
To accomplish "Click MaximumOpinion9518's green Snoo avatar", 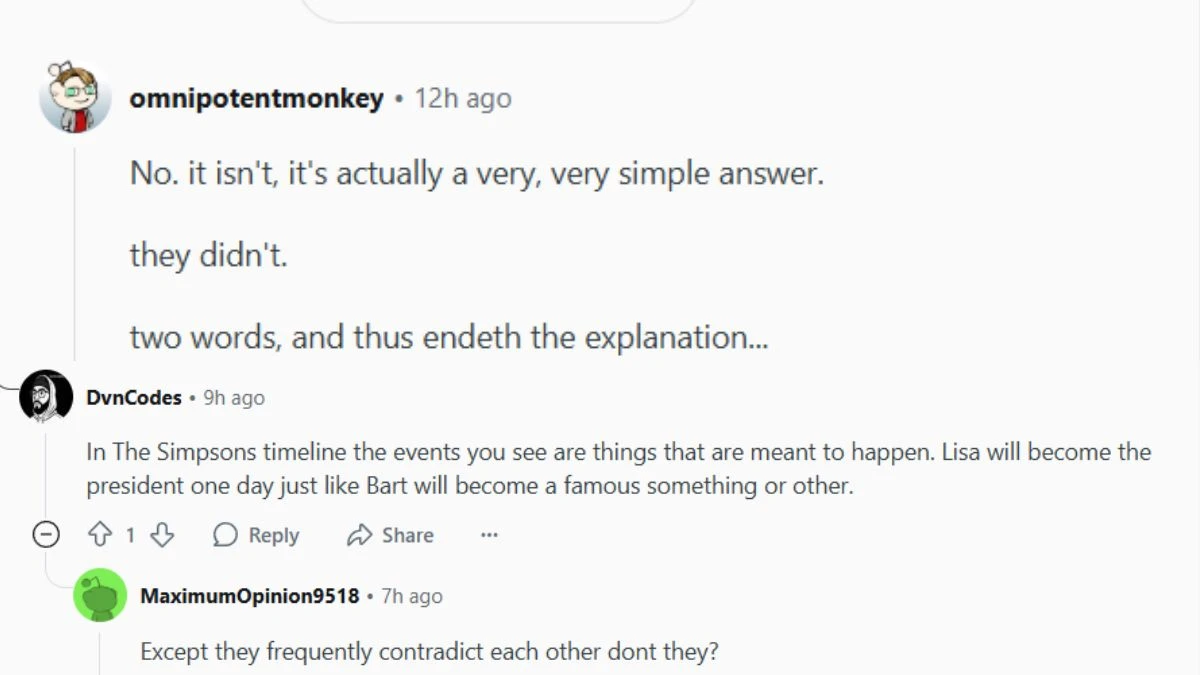I will (x=100, y=595).
